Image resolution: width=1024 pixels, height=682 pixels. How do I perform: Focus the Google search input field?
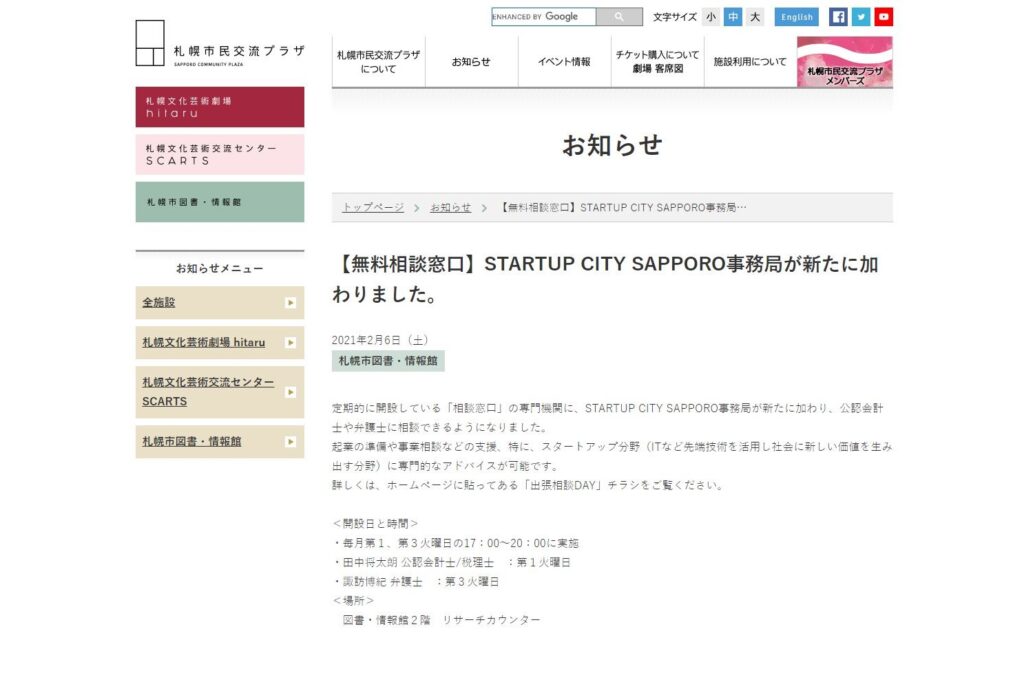(543, 17)
